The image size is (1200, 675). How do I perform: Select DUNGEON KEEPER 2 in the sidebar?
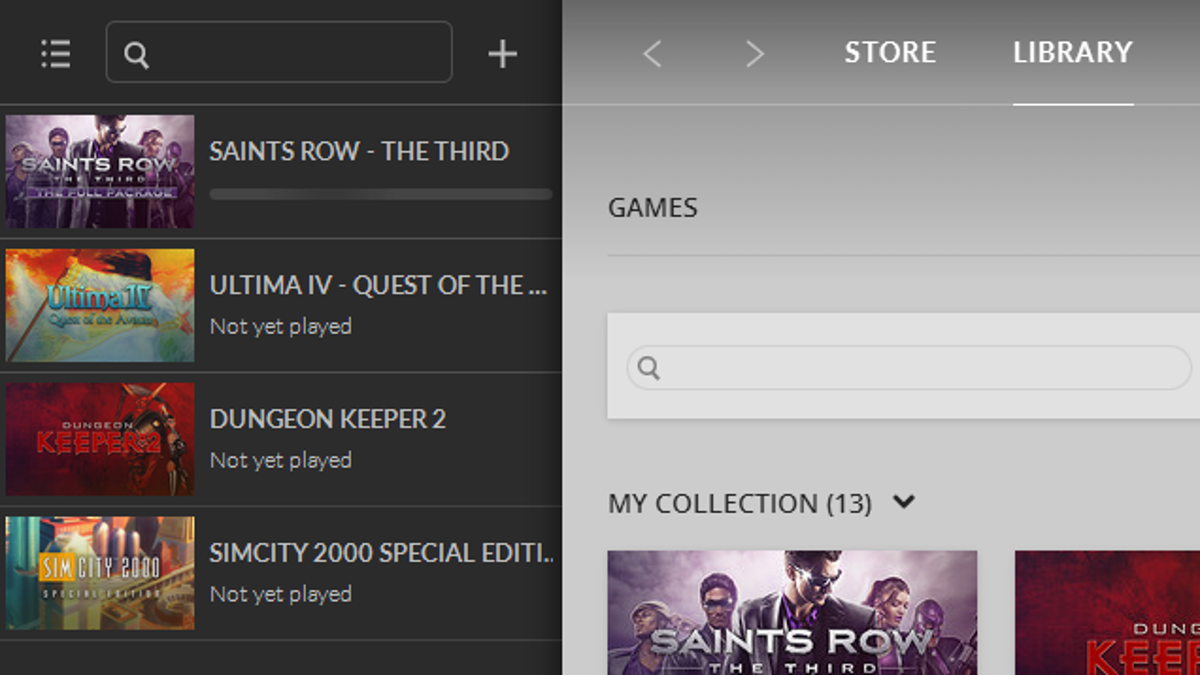coord(281,439)
